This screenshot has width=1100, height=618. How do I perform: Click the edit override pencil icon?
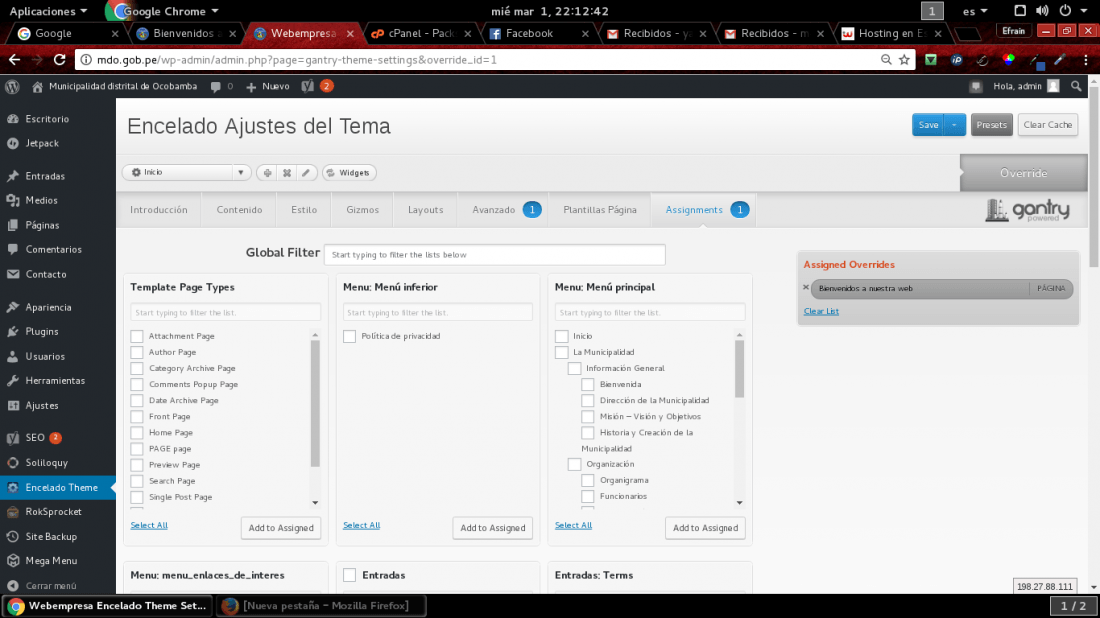(306, 173)
